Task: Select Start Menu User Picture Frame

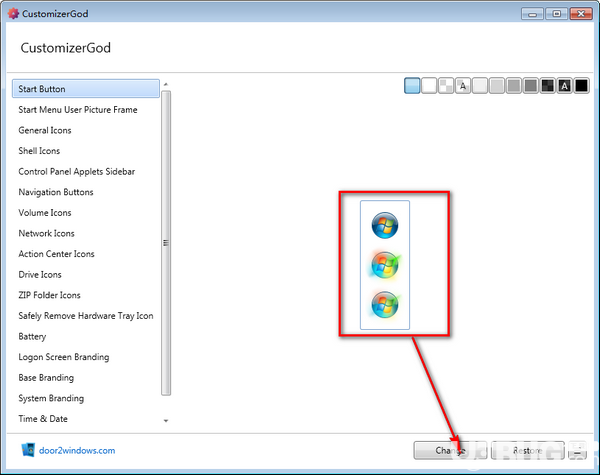Action: [78, 110]
